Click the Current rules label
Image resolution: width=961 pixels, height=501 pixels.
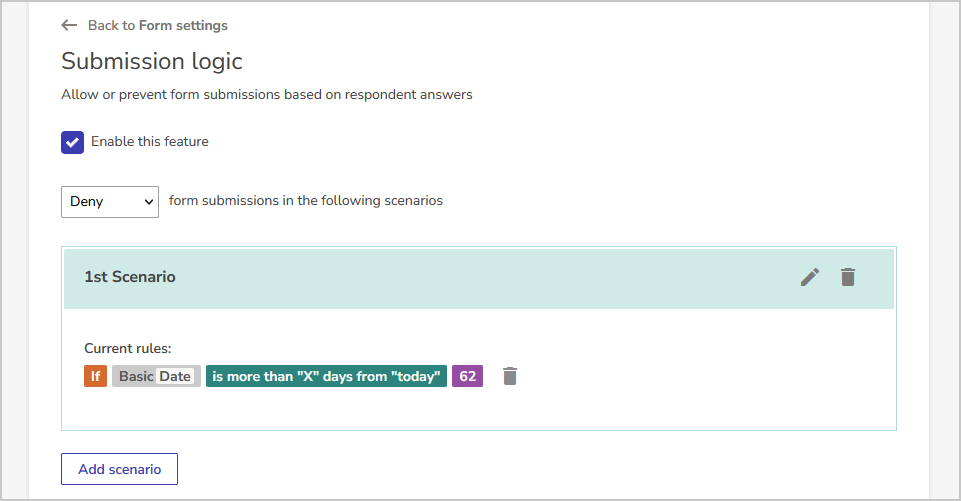[127, 348]
